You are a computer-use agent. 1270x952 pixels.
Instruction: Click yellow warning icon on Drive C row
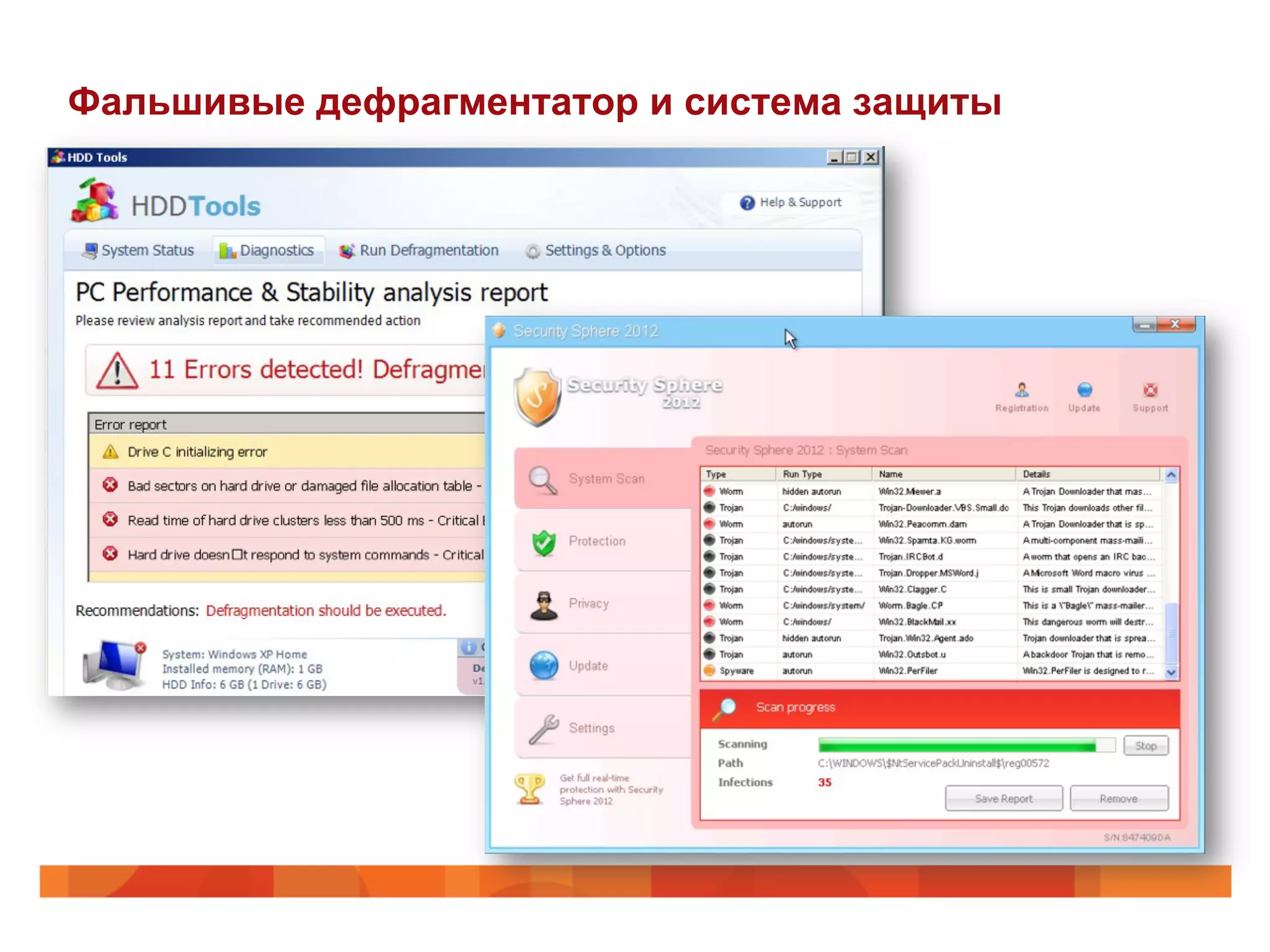tap(110, 451)
